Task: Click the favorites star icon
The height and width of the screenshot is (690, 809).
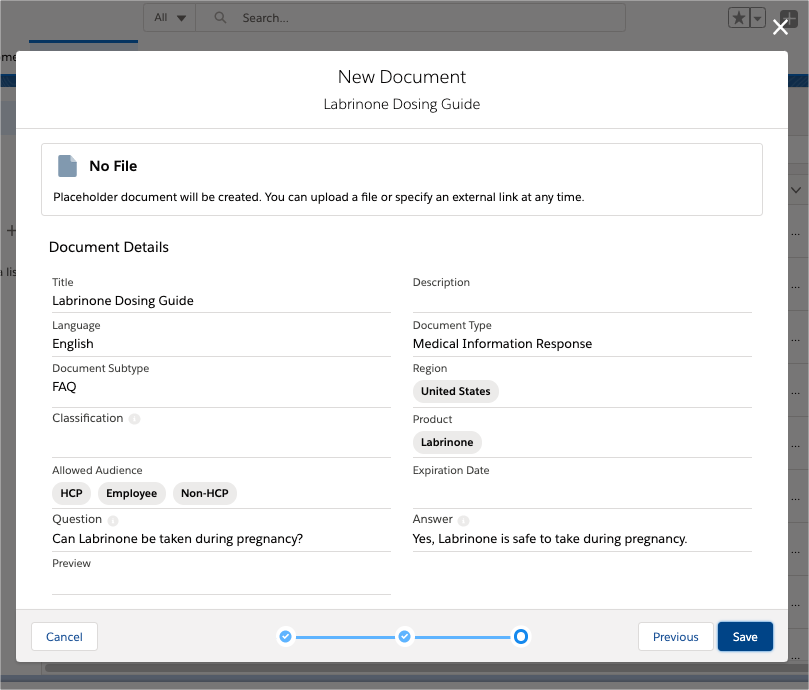Action: [739, 18]
